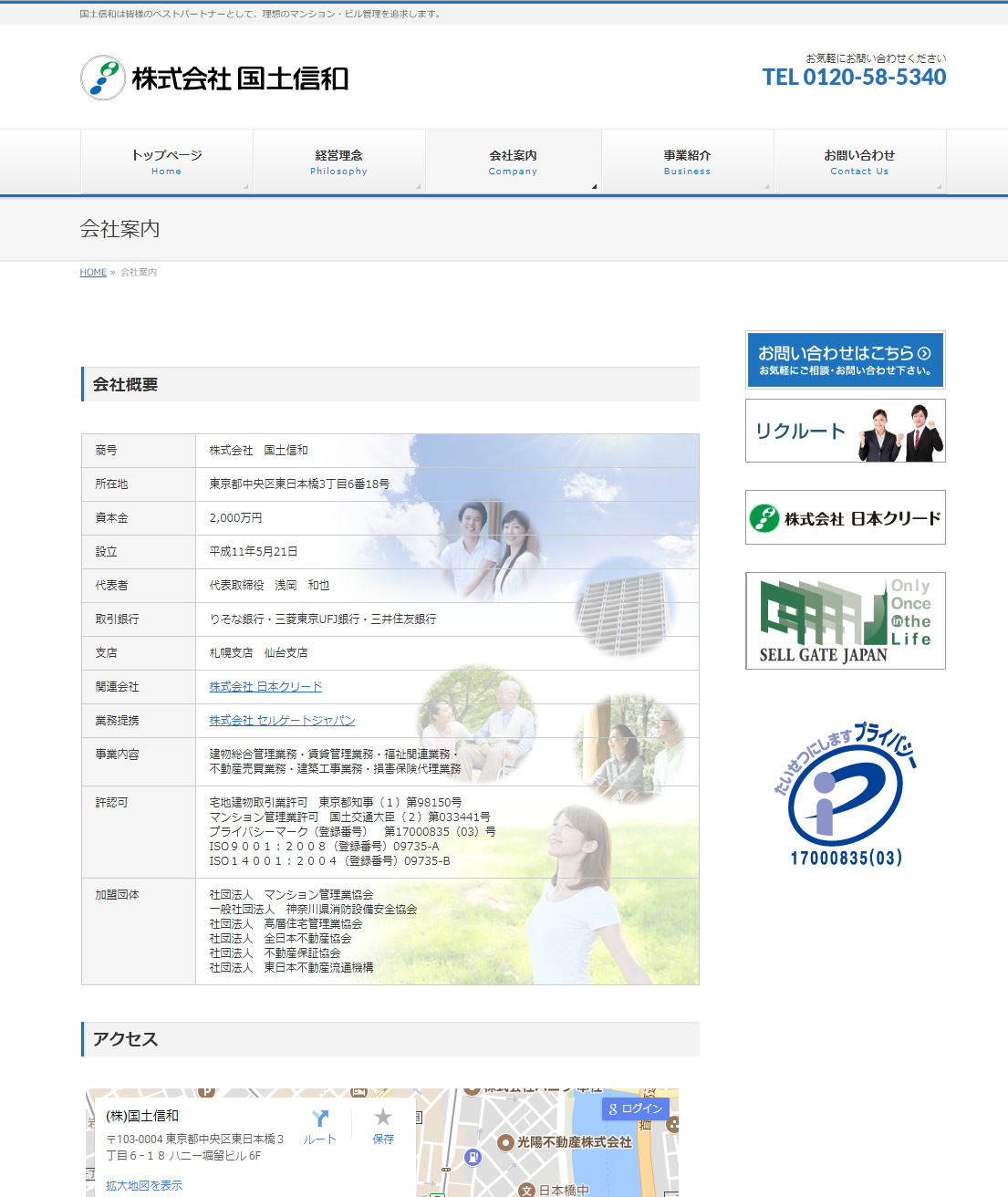Image resolution: width=1008 pixels, height=1197 pixels.
Task: Click the (株)国土信和 map card title
Action: [142, 1116]
